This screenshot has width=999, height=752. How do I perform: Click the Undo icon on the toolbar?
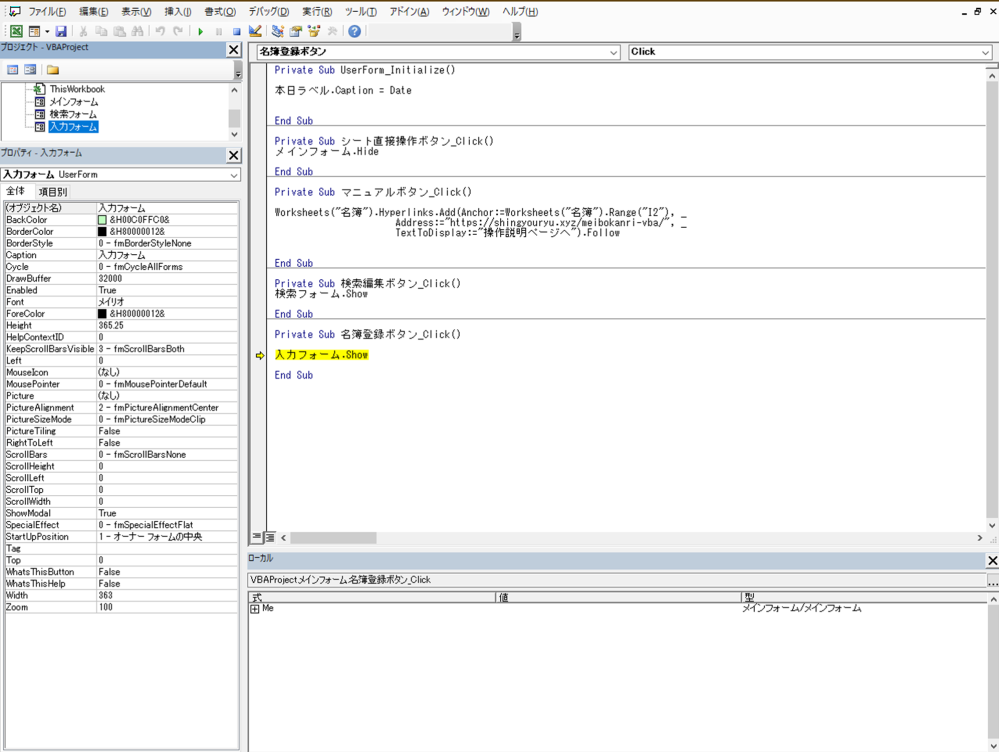tap(161, 31)
